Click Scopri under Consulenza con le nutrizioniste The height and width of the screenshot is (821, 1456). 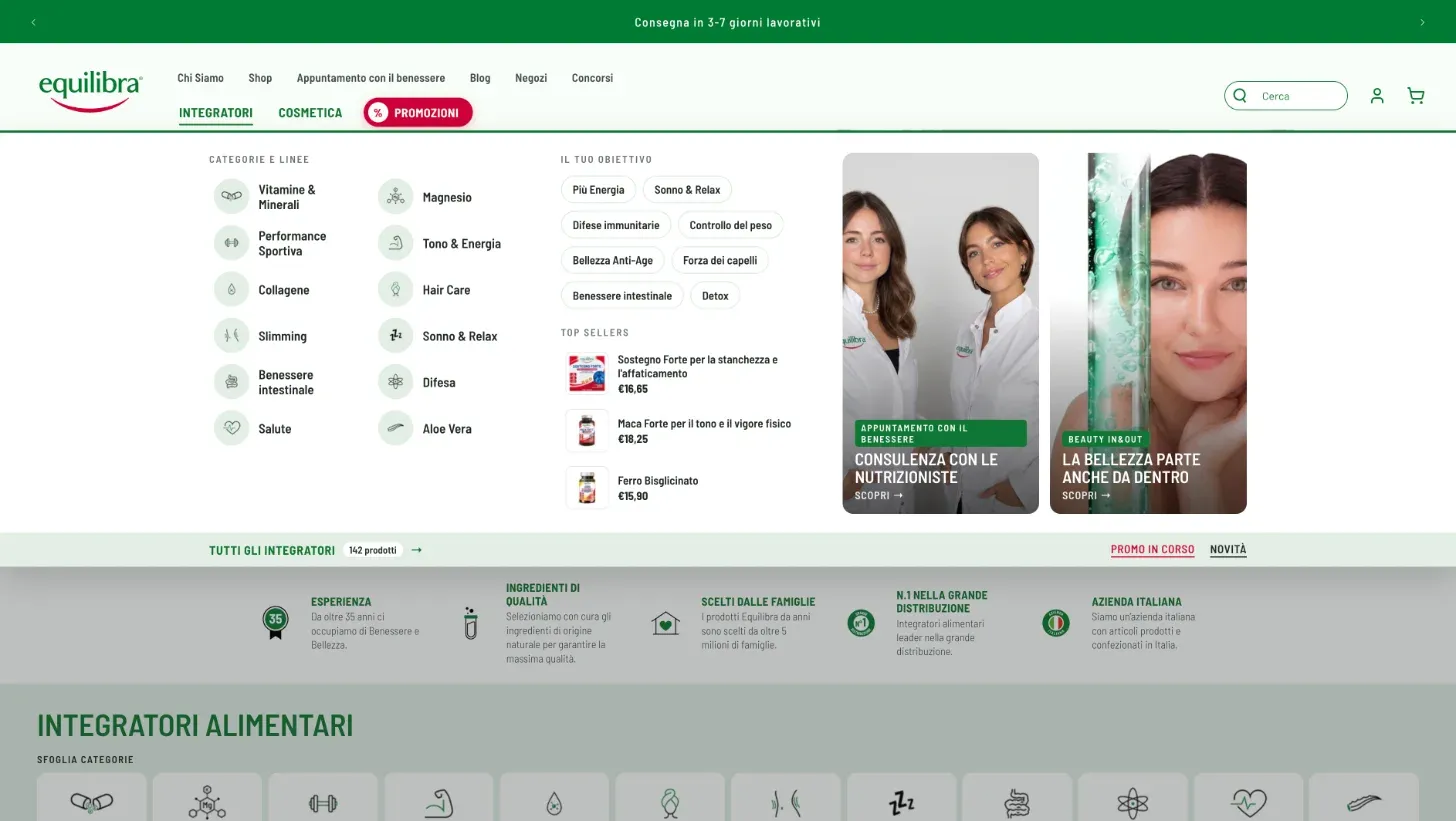tap(878, 495)
